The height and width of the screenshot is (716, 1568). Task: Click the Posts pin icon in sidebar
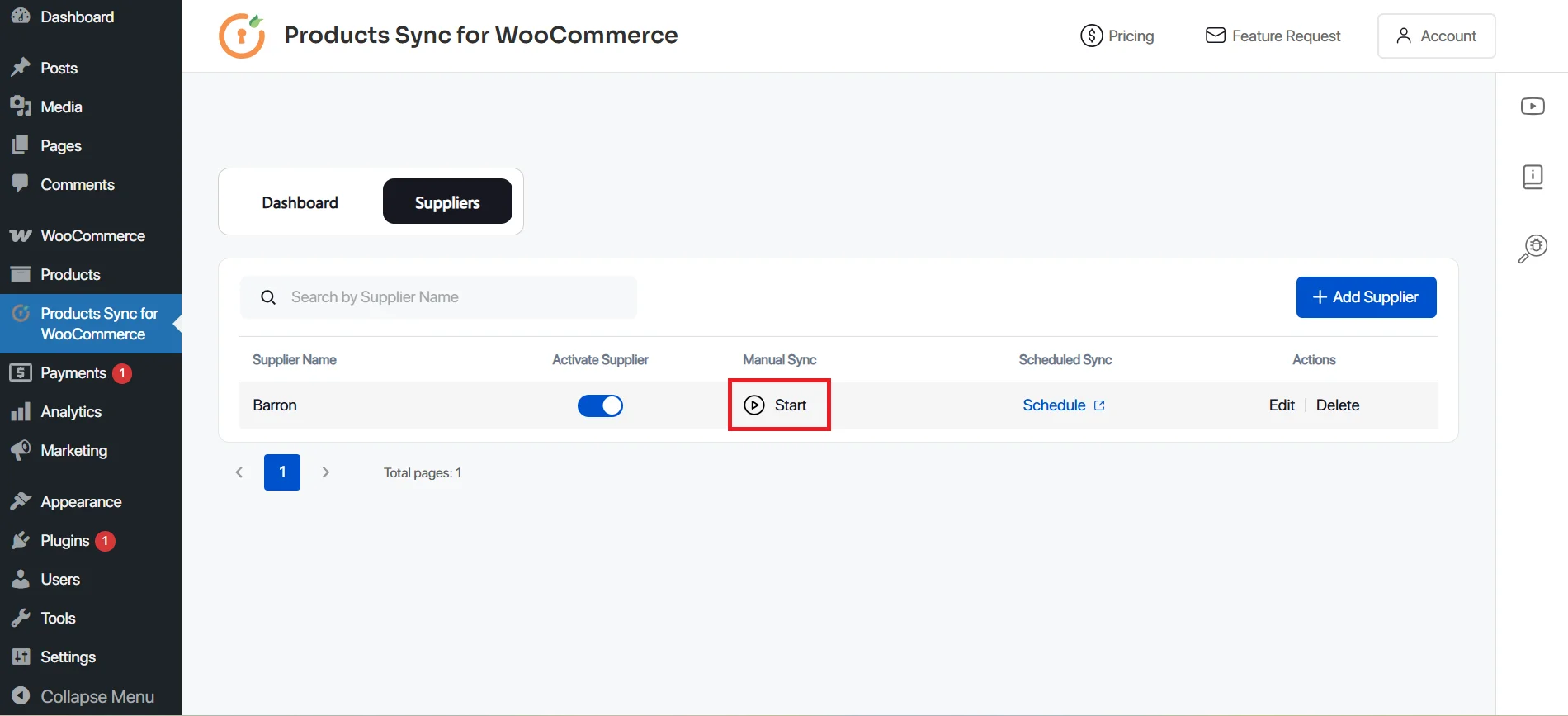(x=21, y=68)
